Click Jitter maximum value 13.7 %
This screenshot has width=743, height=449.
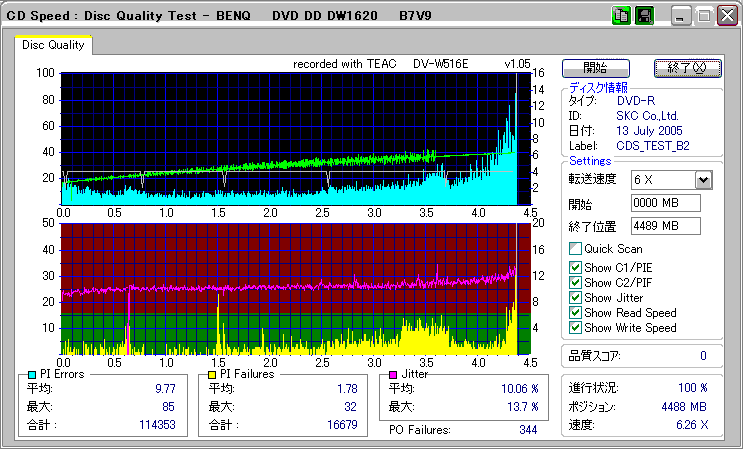(x=523, y=407)
